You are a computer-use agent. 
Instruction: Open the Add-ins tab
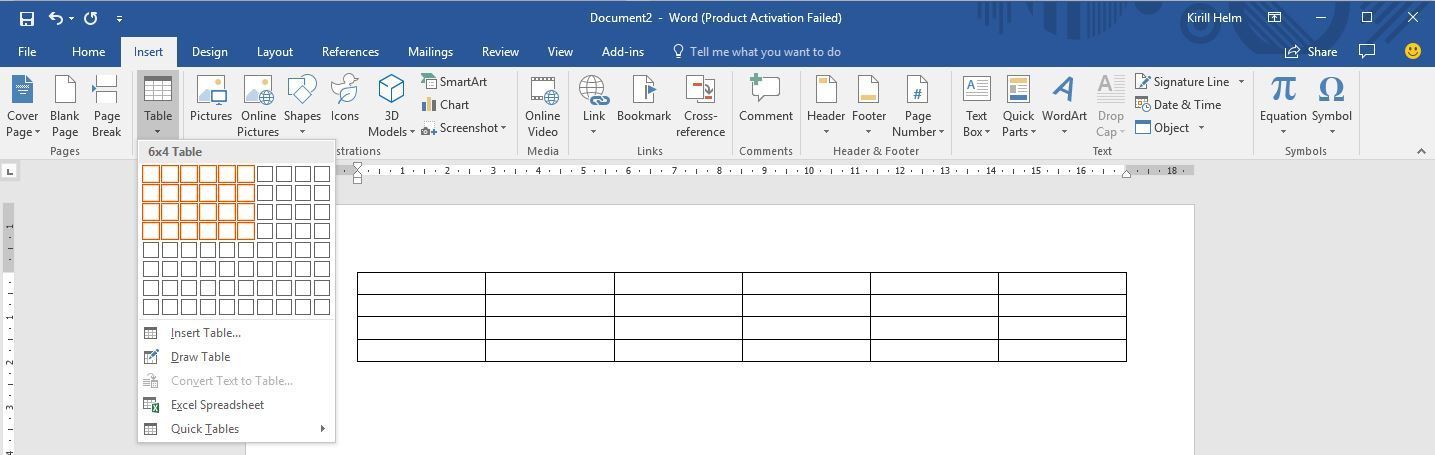(x=622, y=52)
